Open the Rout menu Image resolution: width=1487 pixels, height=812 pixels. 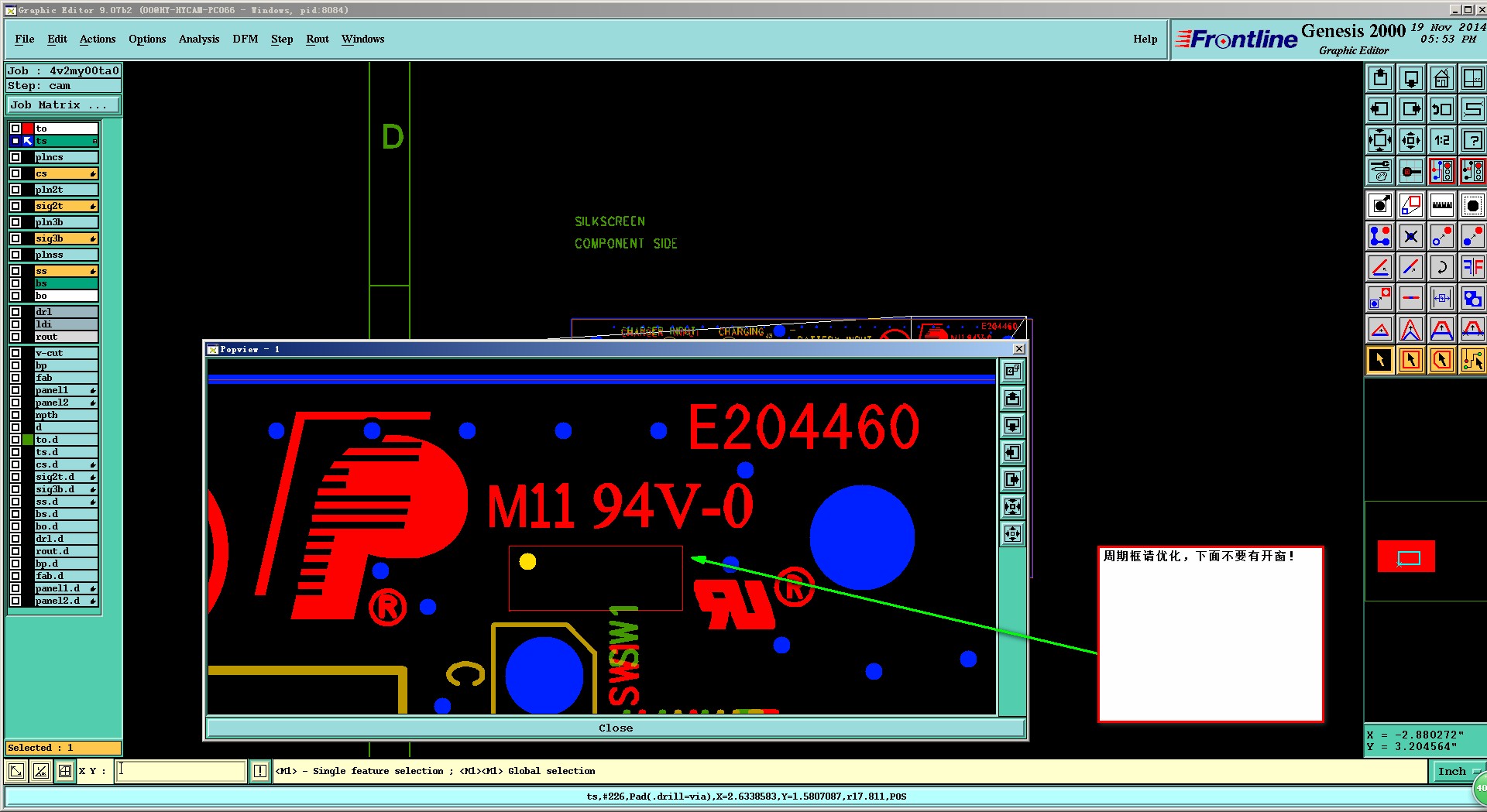click(x=318, y=39)
